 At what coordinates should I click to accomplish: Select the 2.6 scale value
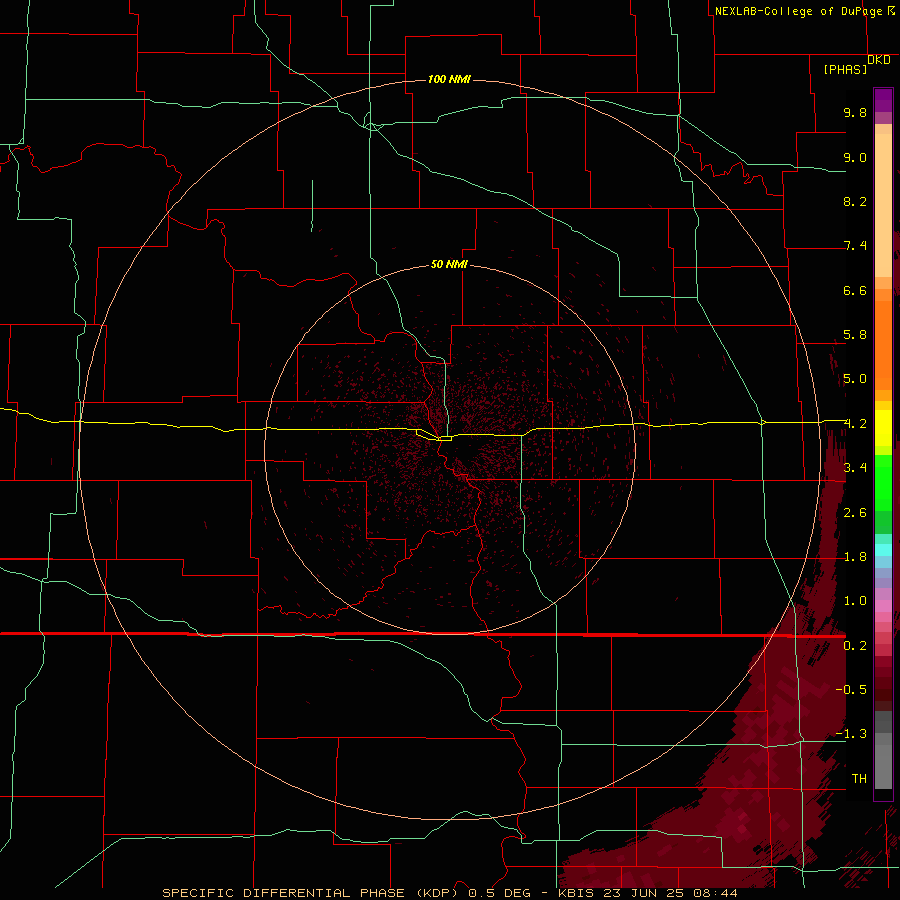855,513
